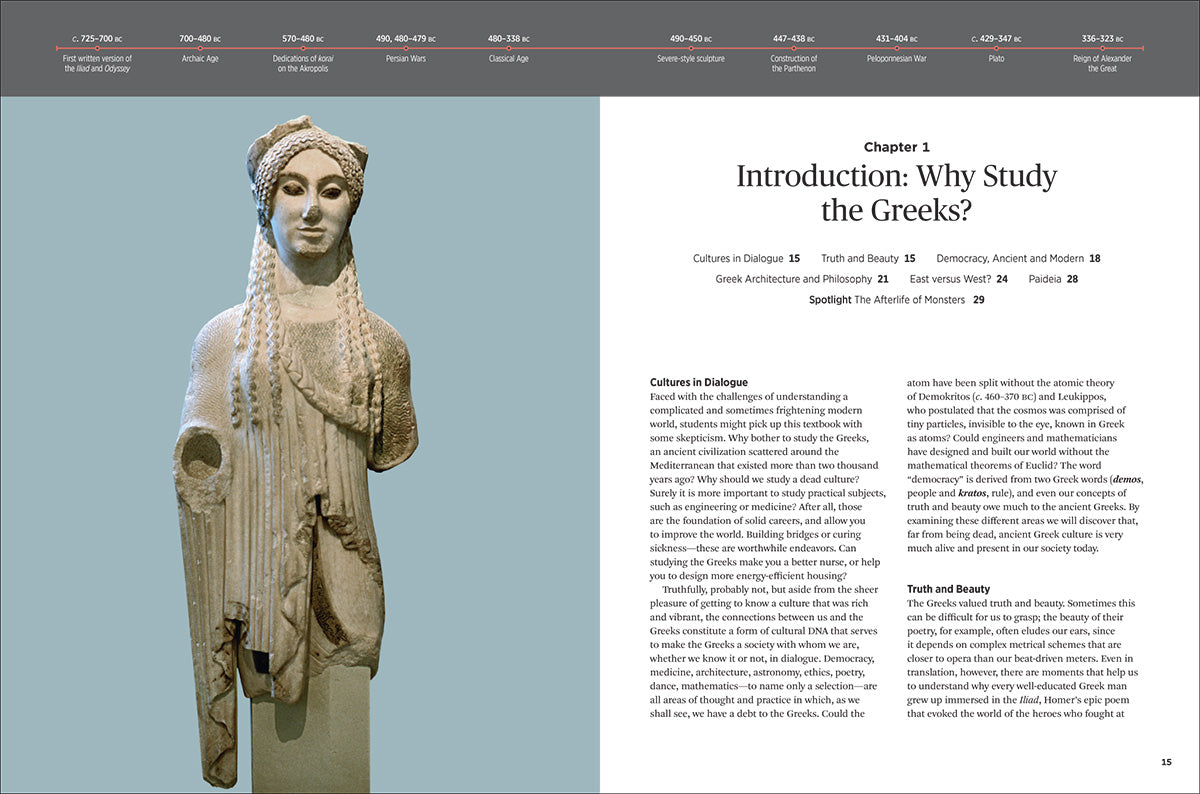
Task: Click the Construction of the Parthenon marker
Action: coord(794,48)
